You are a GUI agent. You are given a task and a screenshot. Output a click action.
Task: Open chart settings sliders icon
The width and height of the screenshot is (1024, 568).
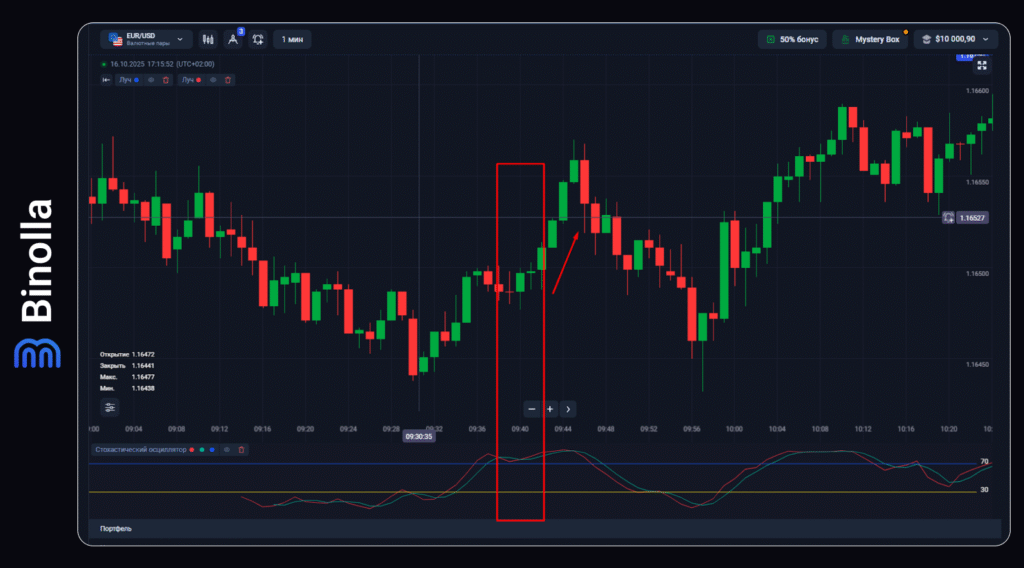109,407
